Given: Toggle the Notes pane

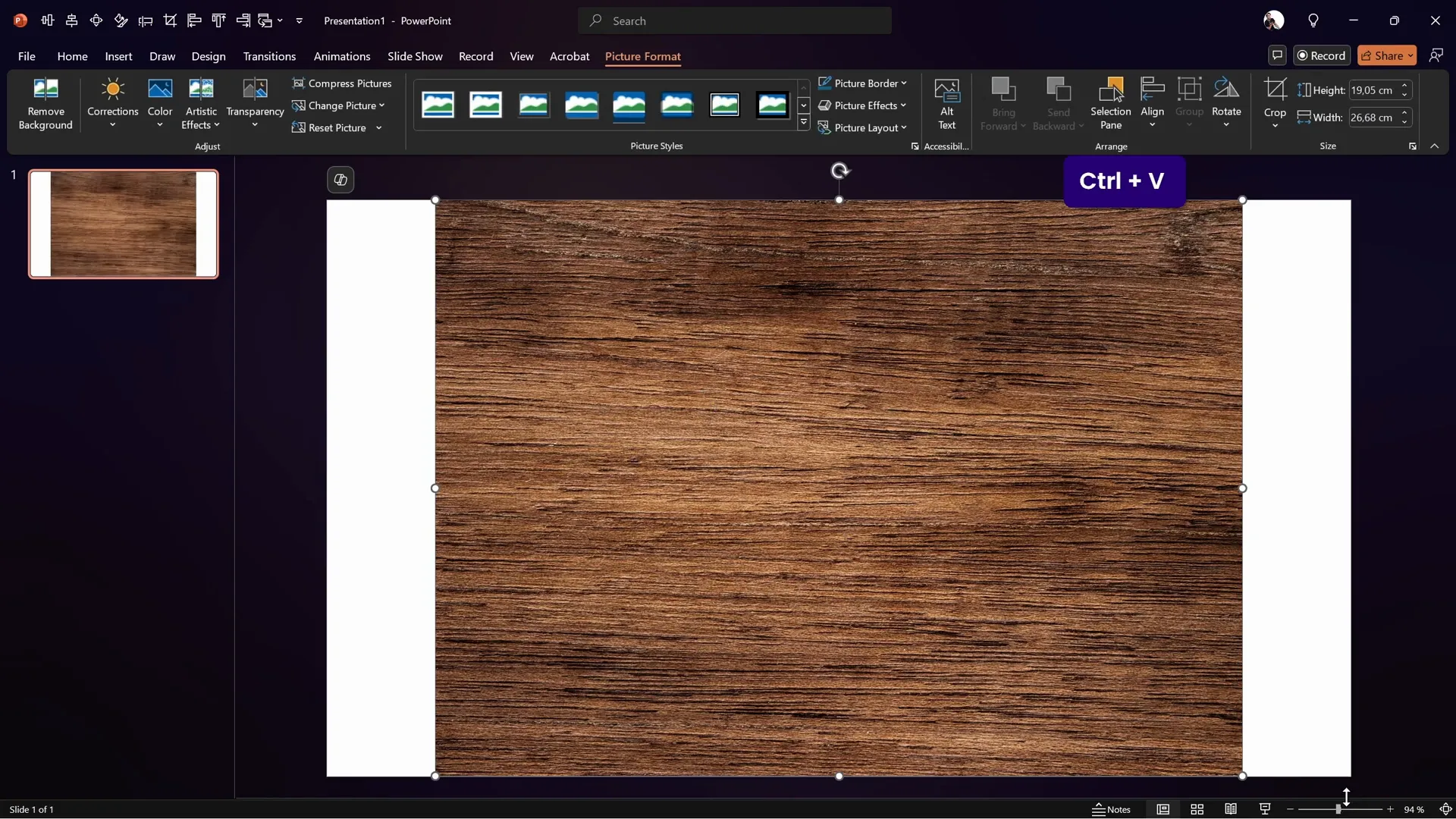Looking at the screenshot, I should click(x=1111, y=809).
